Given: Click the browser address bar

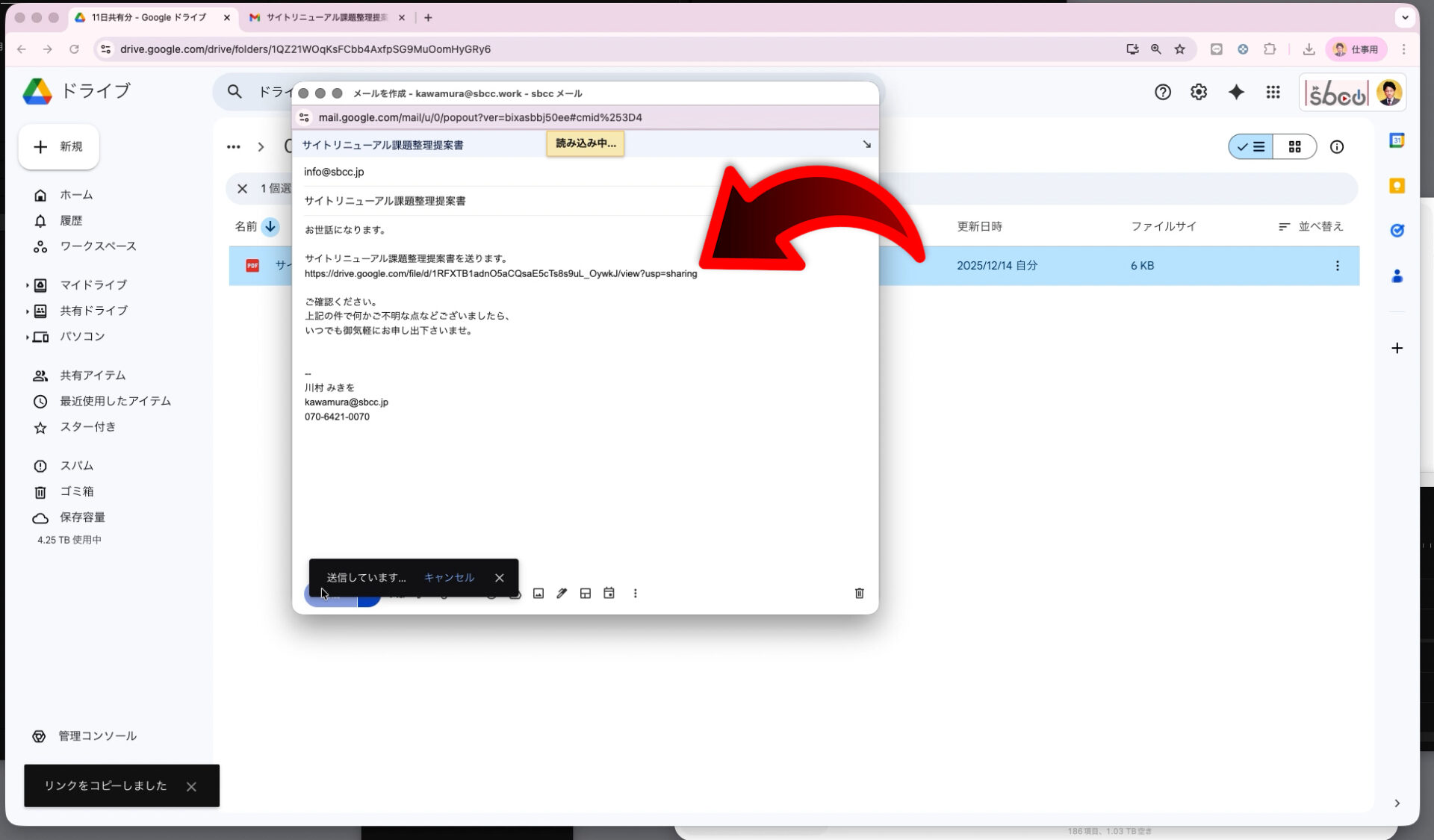Looking at the screenshot, I should 523,49.
